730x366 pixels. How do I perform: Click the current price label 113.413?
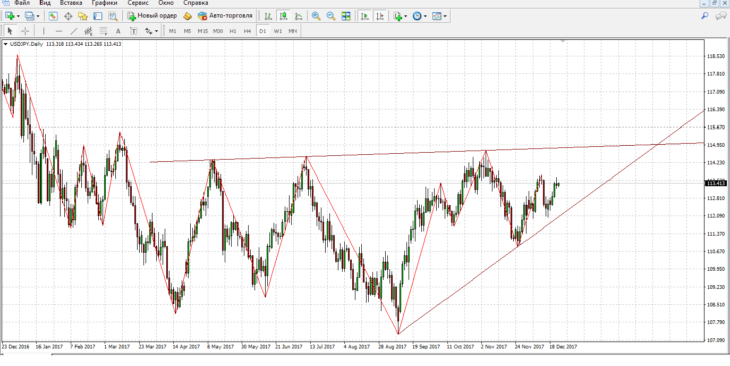(x=716, y=183)
